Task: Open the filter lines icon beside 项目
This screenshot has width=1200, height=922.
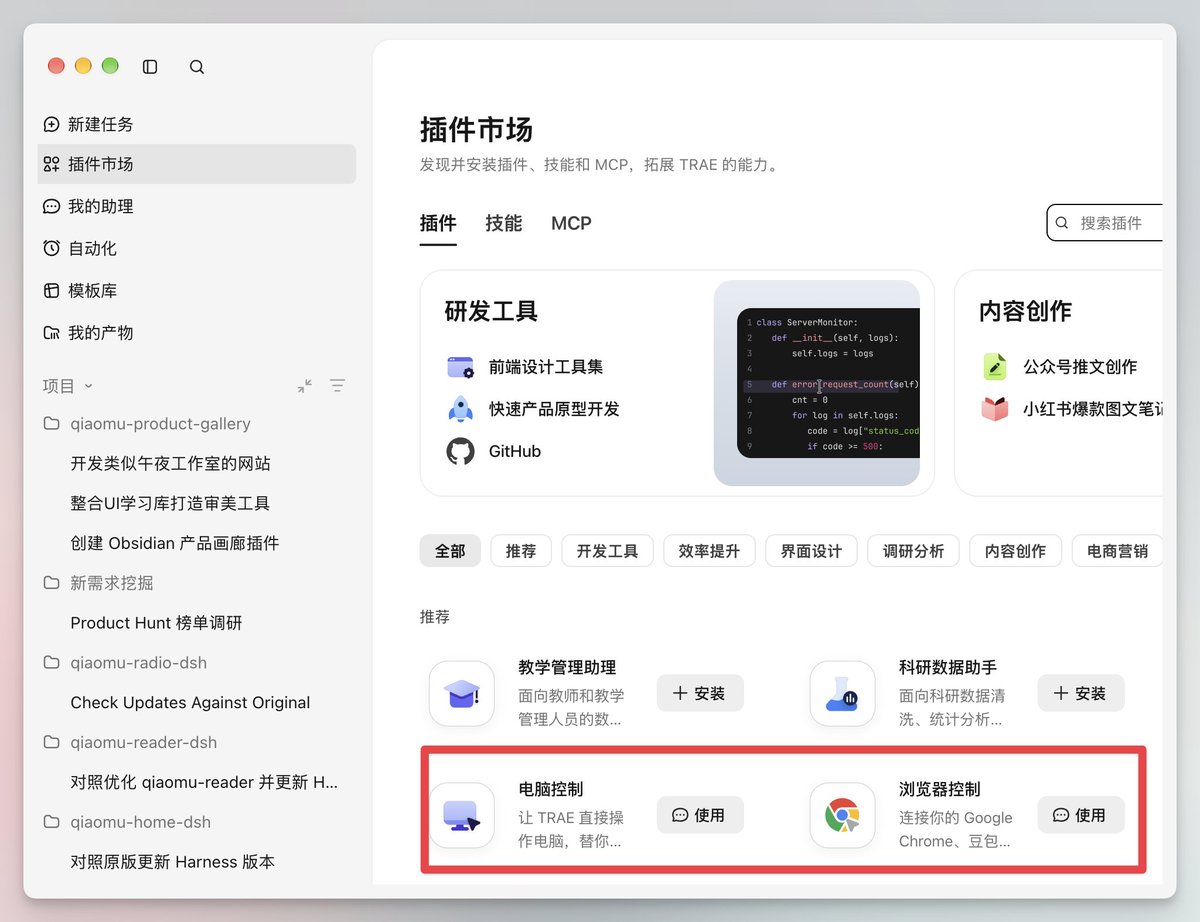Action: [338, 386]
